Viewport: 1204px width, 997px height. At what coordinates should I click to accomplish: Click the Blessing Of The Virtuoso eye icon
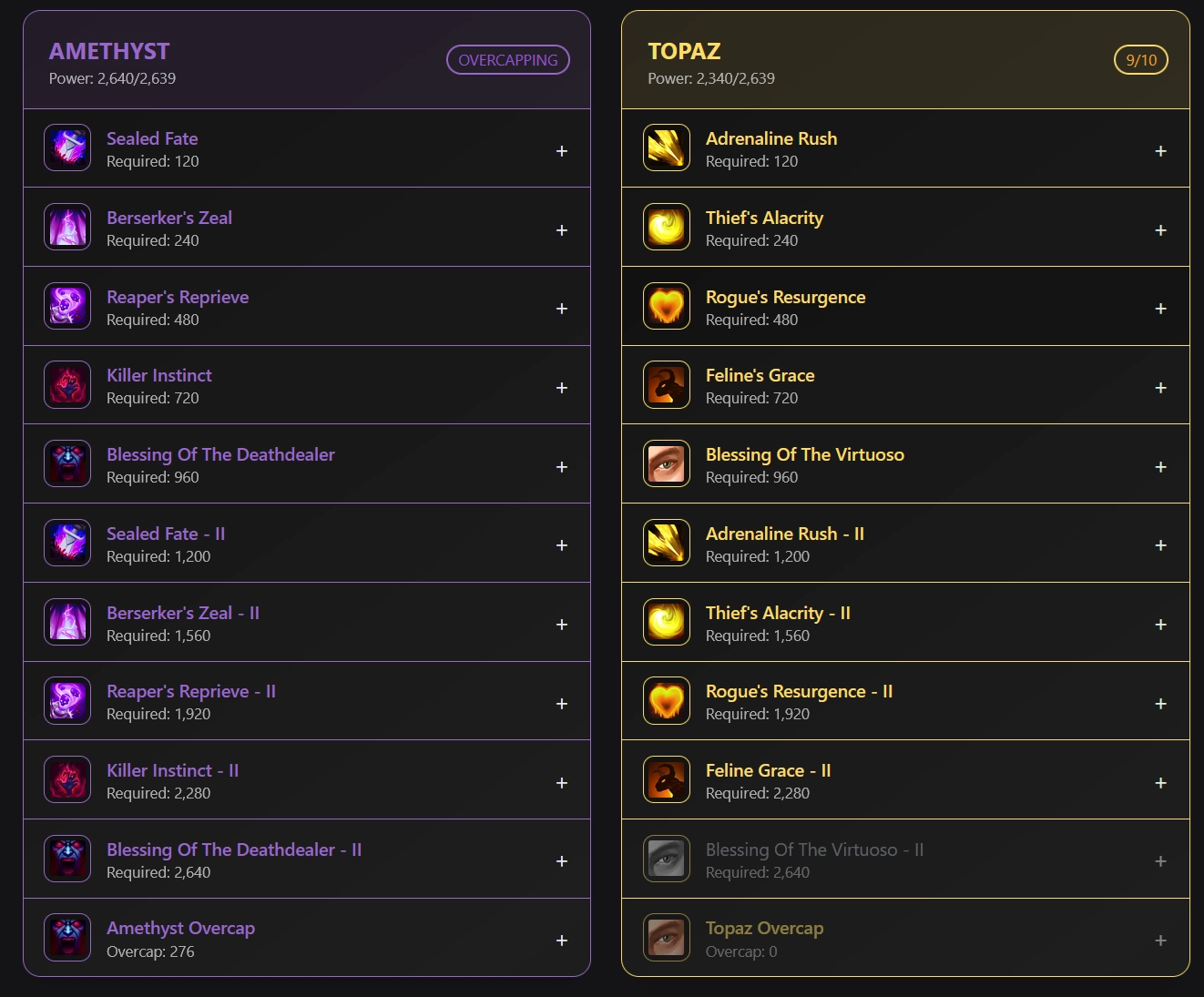tap(667, 463)
